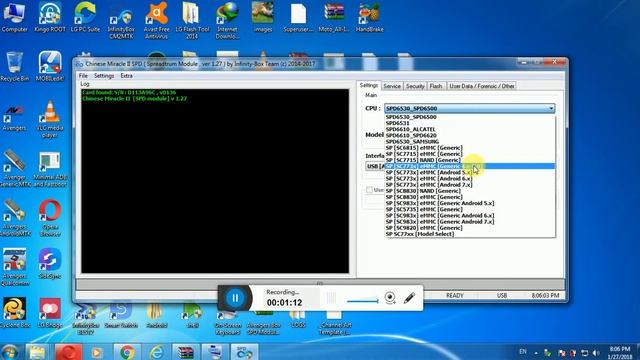Choose SPD6530_SAMSUNG from CPU list

coord(469,142)
